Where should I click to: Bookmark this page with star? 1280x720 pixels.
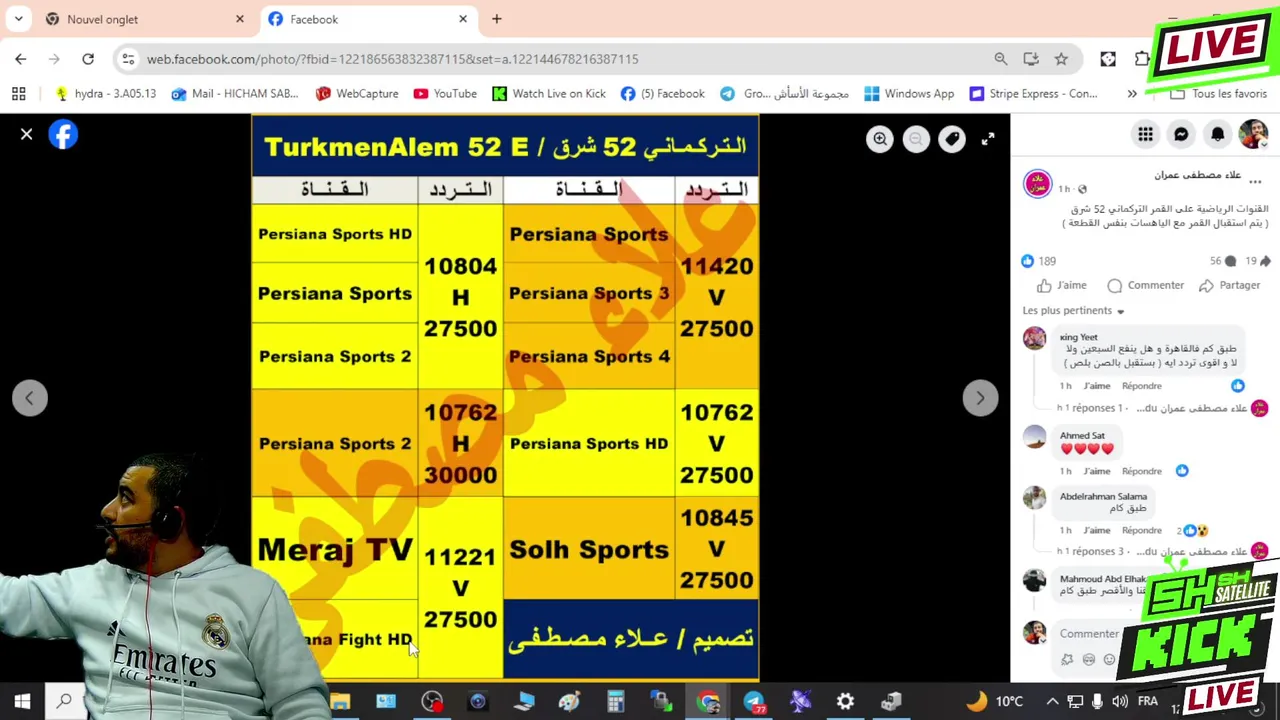coord(1061,59)
